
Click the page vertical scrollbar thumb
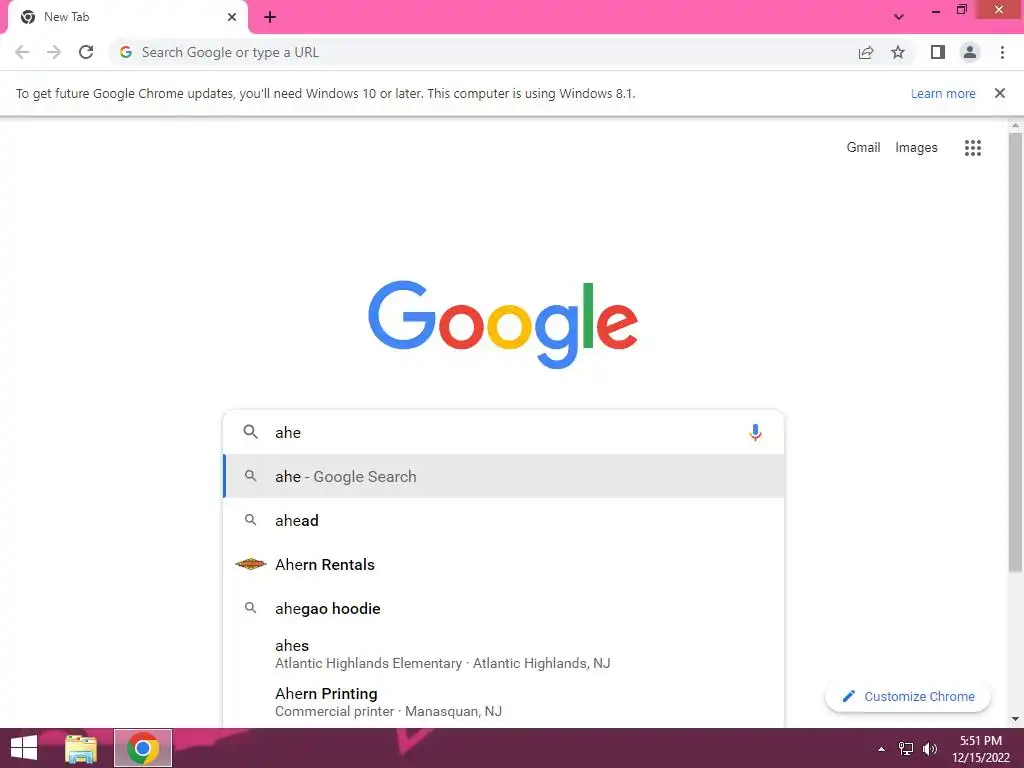pyautogui.click(x=1015, y=353)
